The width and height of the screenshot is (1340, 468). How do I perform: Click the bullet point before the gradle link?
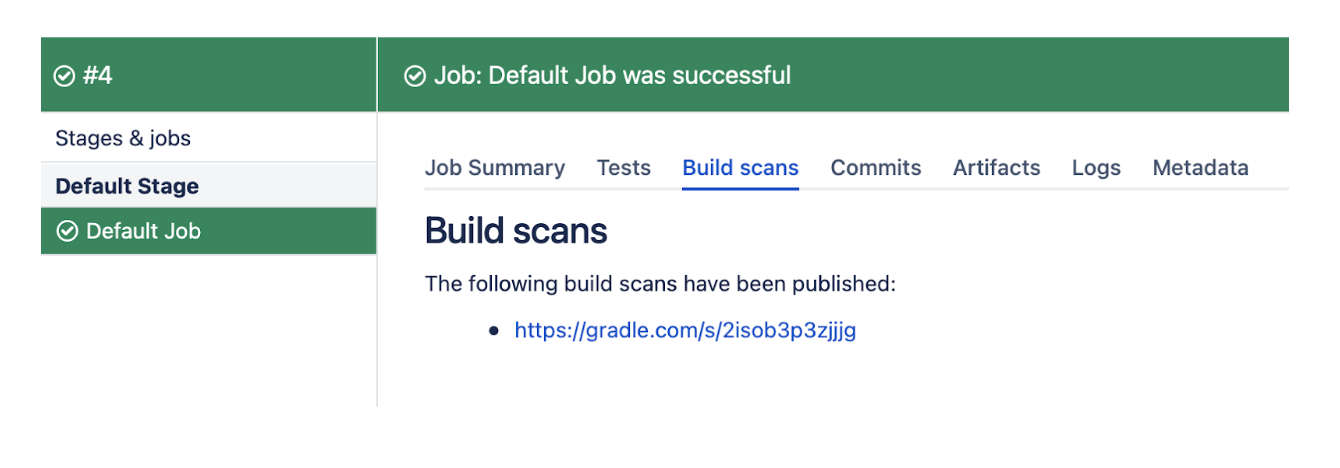pos(494,331)
